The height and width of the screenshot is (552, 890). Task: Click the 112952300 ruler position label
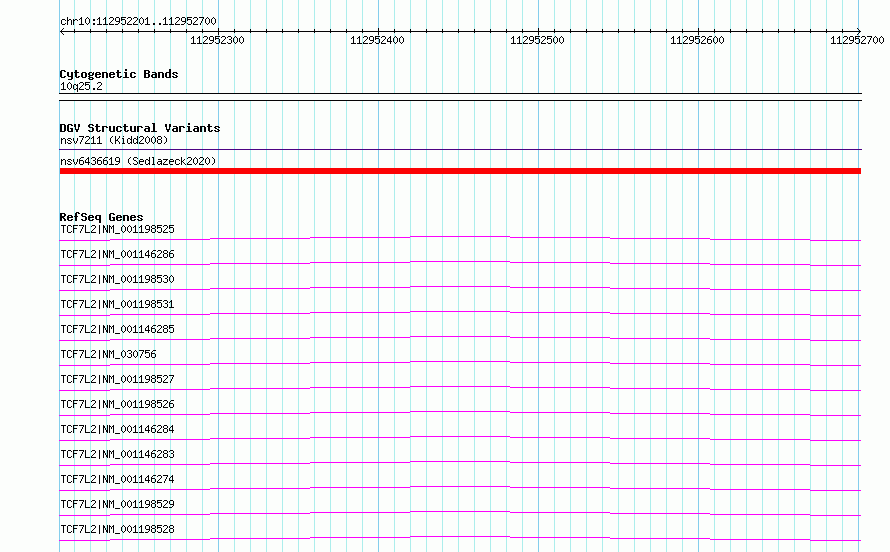pos(217,40)
